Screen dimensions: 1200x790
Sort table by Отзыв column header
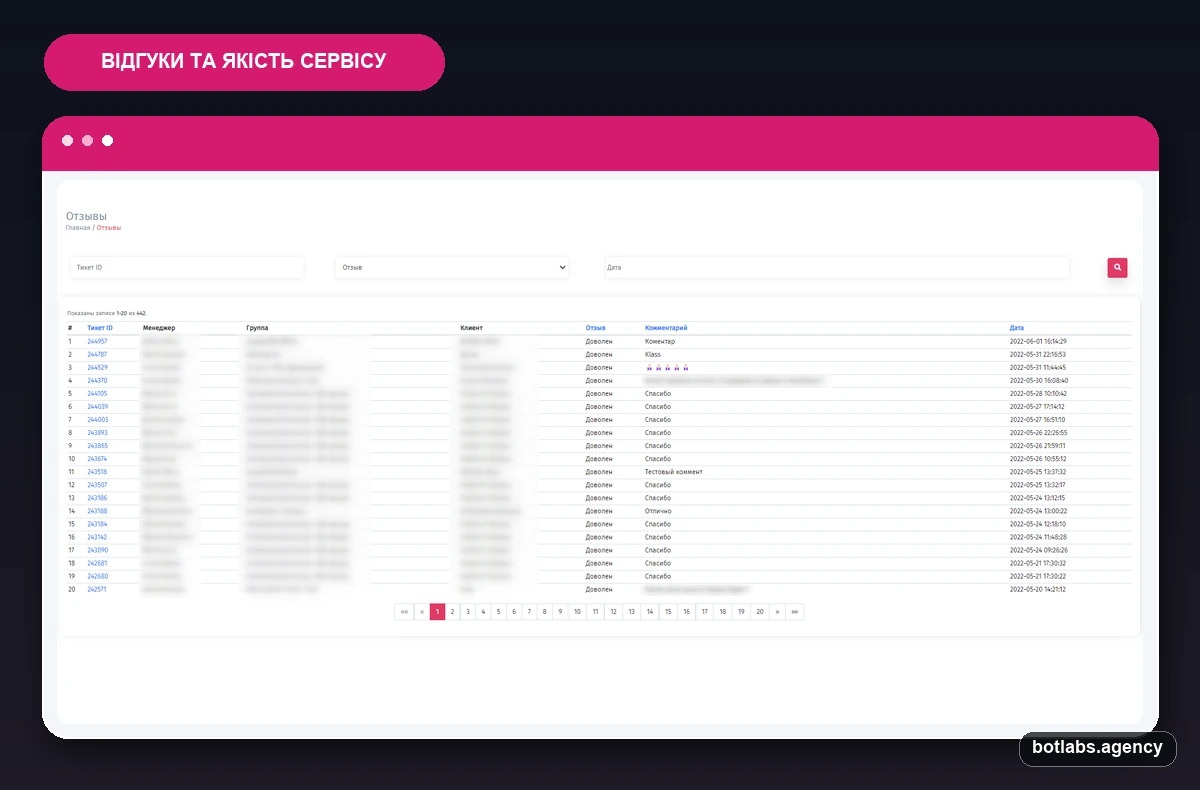(x=596, y=328)
